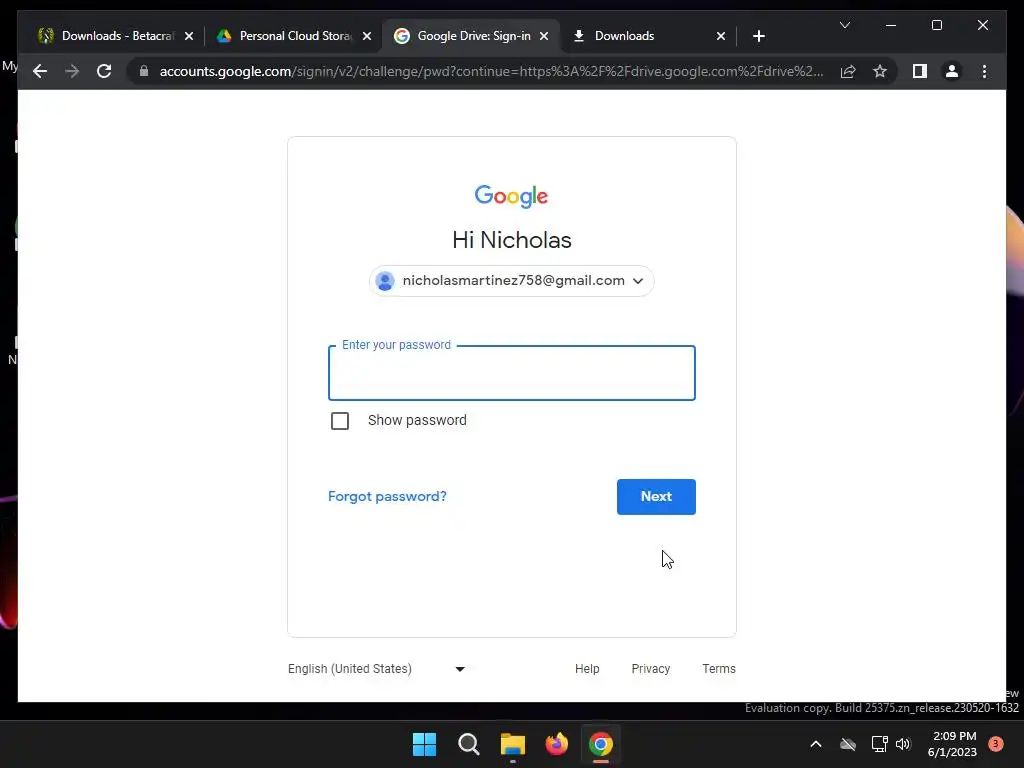The image size is (1024, 768).
Task: Reload the current page
Action: pos(104,71)
